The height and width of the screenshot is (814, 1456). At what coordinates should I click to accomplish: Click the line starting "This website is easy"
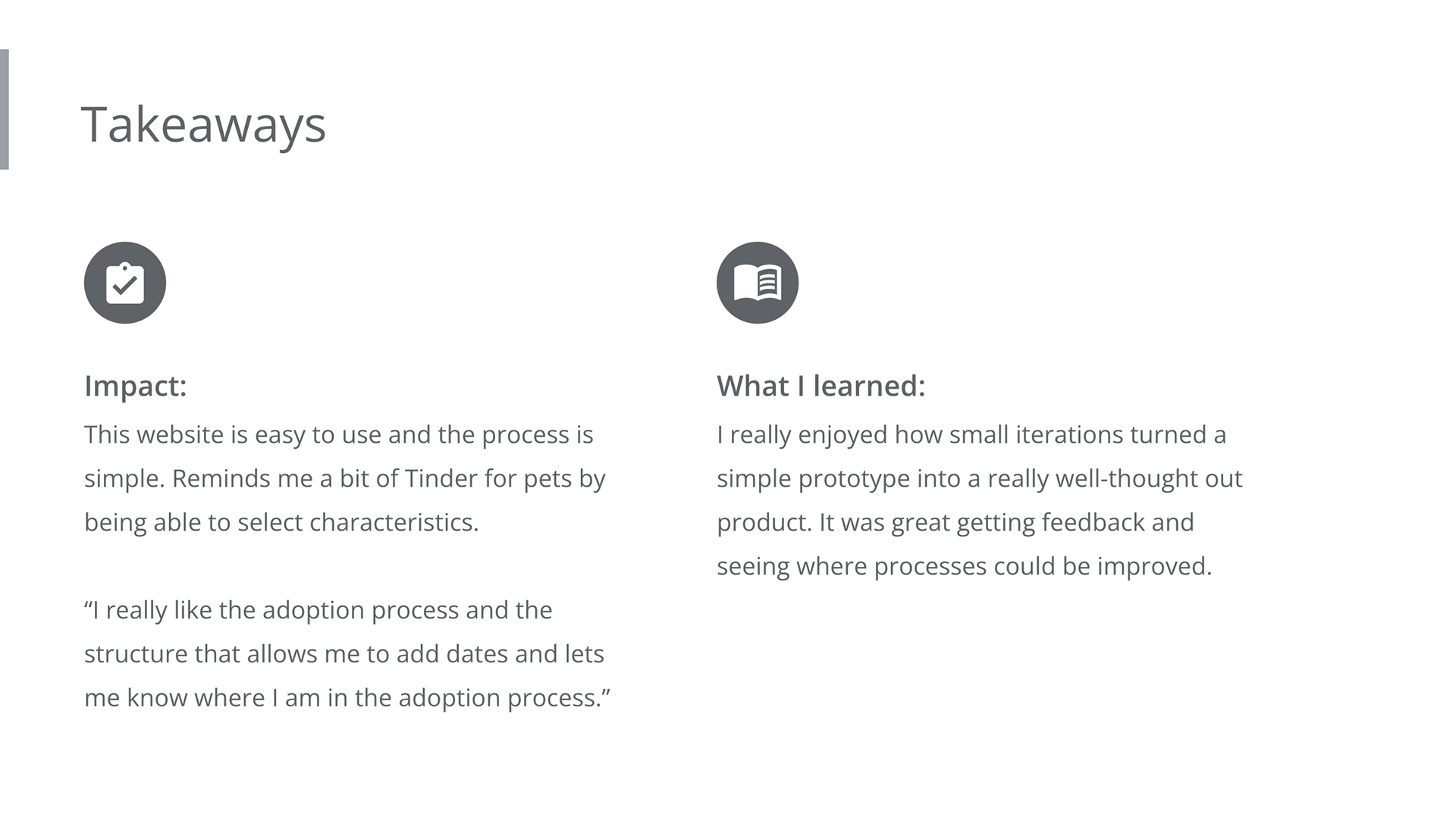[x=338, y=435]
